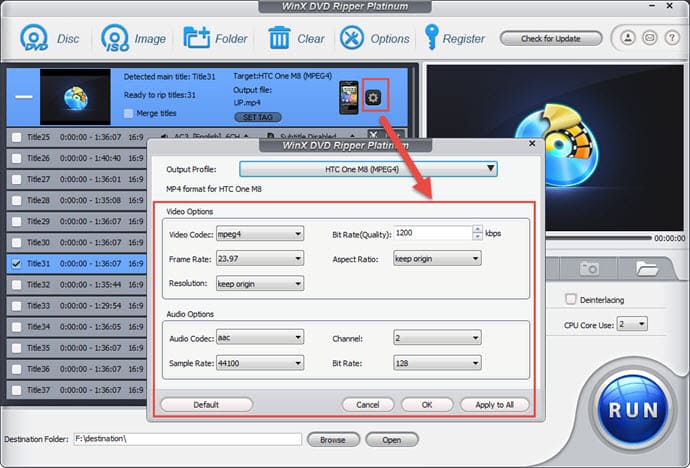Open profile settings gear icon
This screenshot has width=690, height=468.
[374, 97]
